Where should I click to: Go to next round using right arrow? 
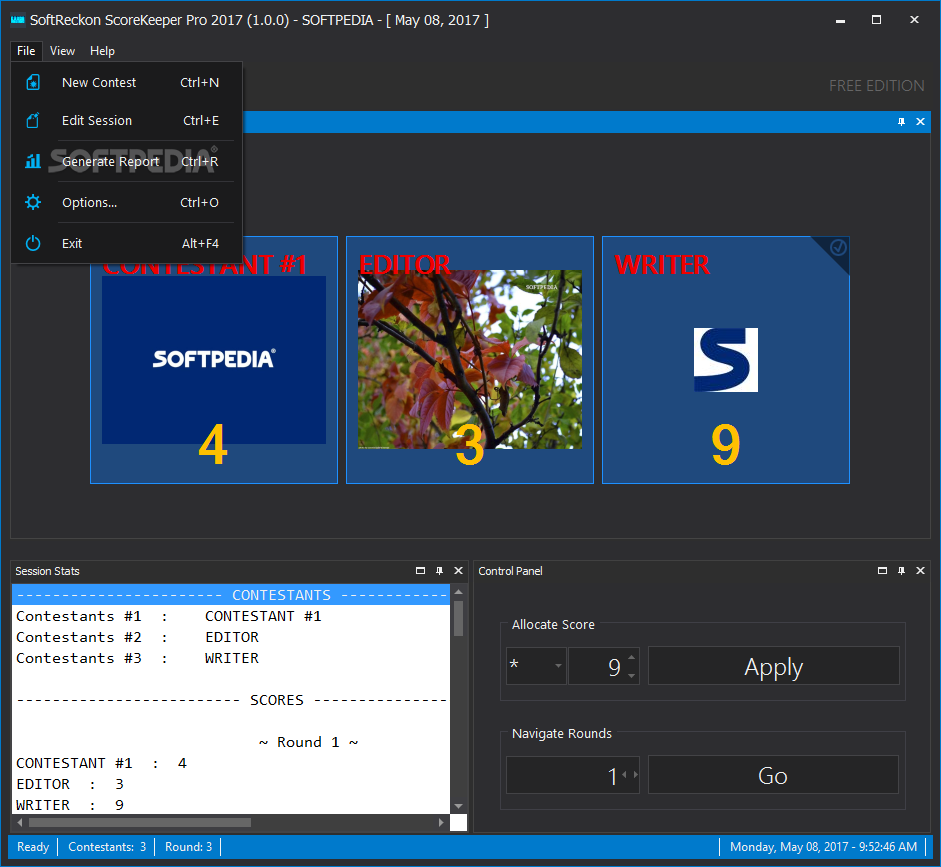[636, 775]
